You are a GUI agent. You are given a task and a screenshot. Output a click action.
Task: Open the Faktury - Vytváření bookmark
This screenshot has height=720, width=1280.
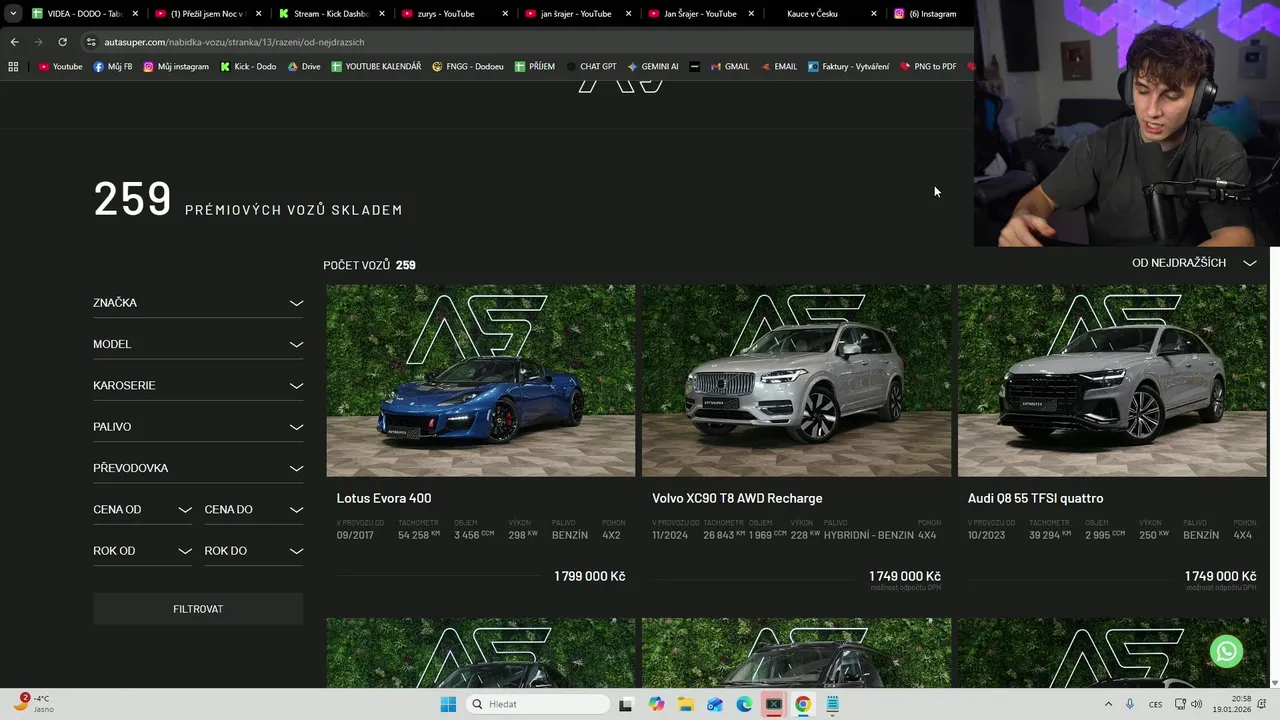click(848, 67)
